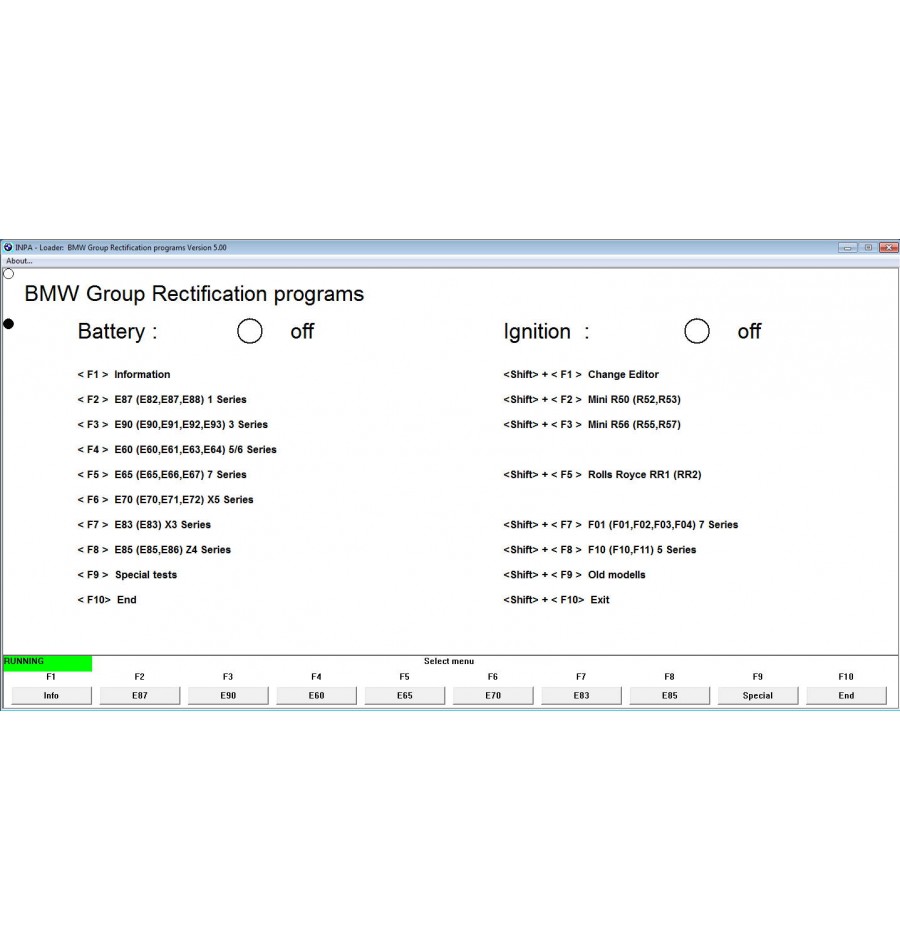
Task: Click the "Ignition :" label
Action: click(546, 332)
